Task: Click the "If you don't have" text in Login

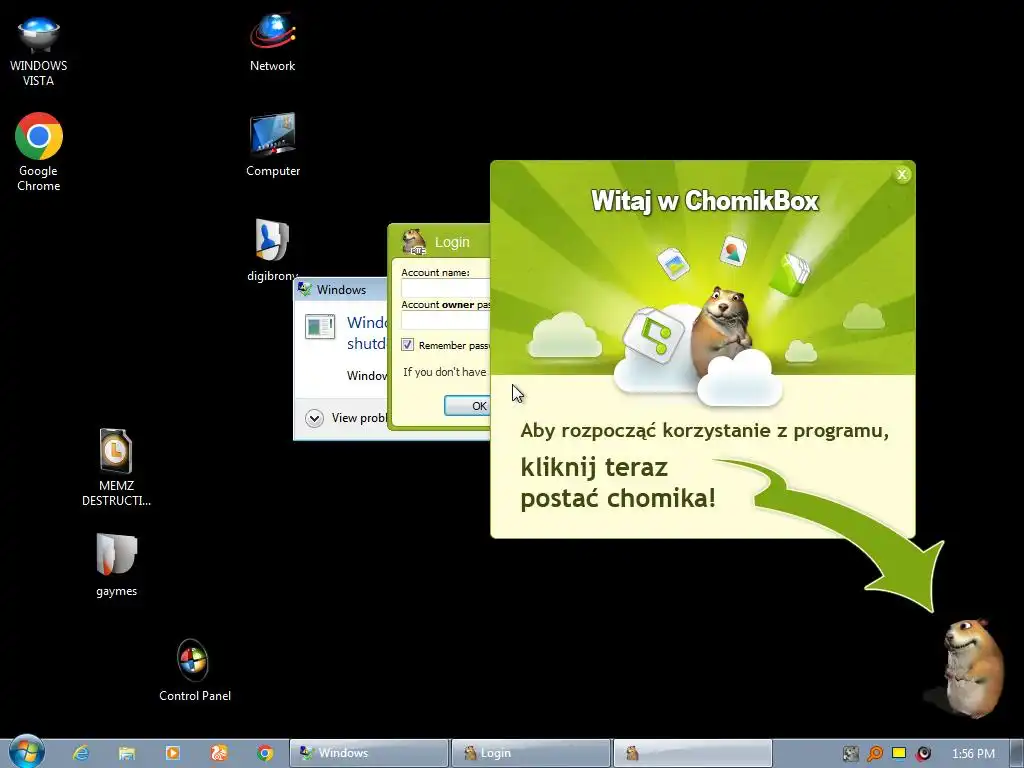Action: point(445,372)
